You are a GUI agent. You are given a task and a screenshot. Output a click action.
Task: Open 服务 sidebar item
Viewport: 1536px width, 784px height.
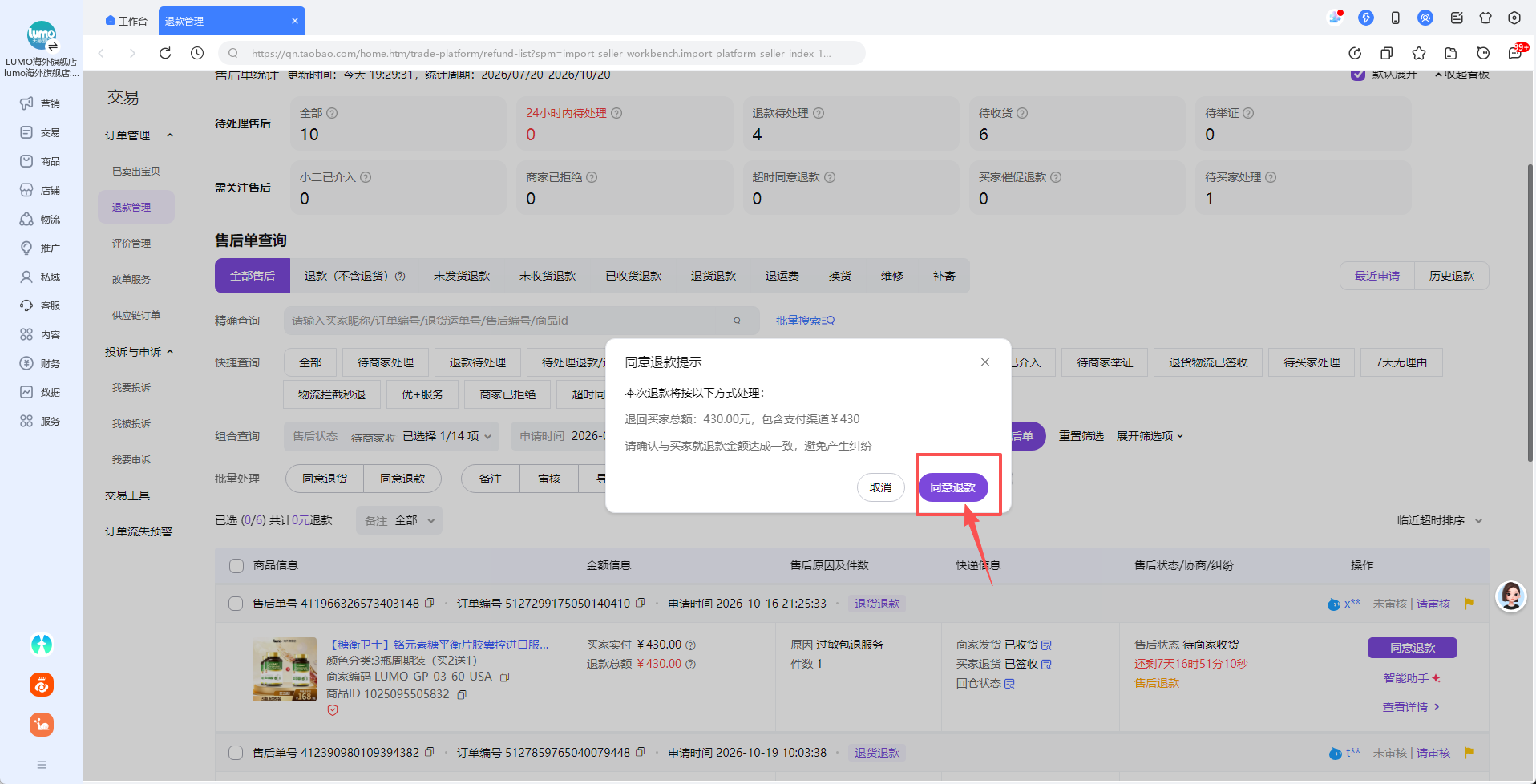(x=40, y=421)
